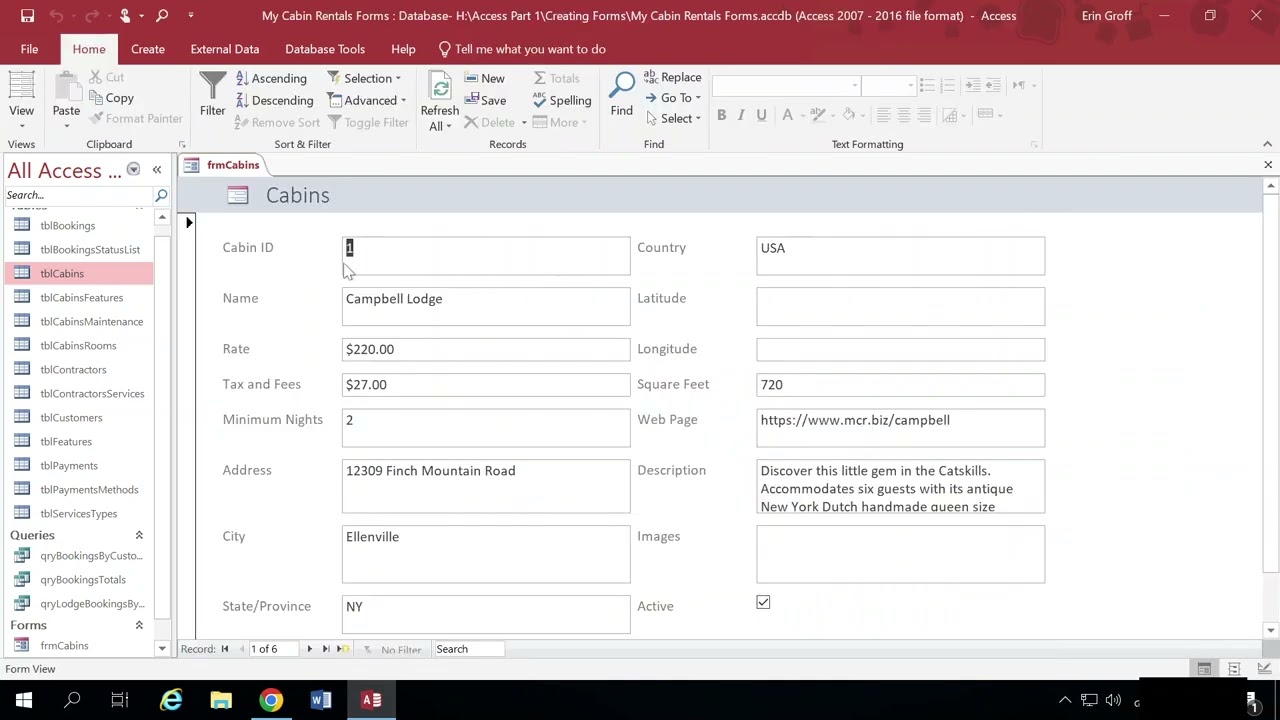This screenshot has width=1280, height=720.
Task: Sort records in Descending order
Action: point(275,100)
